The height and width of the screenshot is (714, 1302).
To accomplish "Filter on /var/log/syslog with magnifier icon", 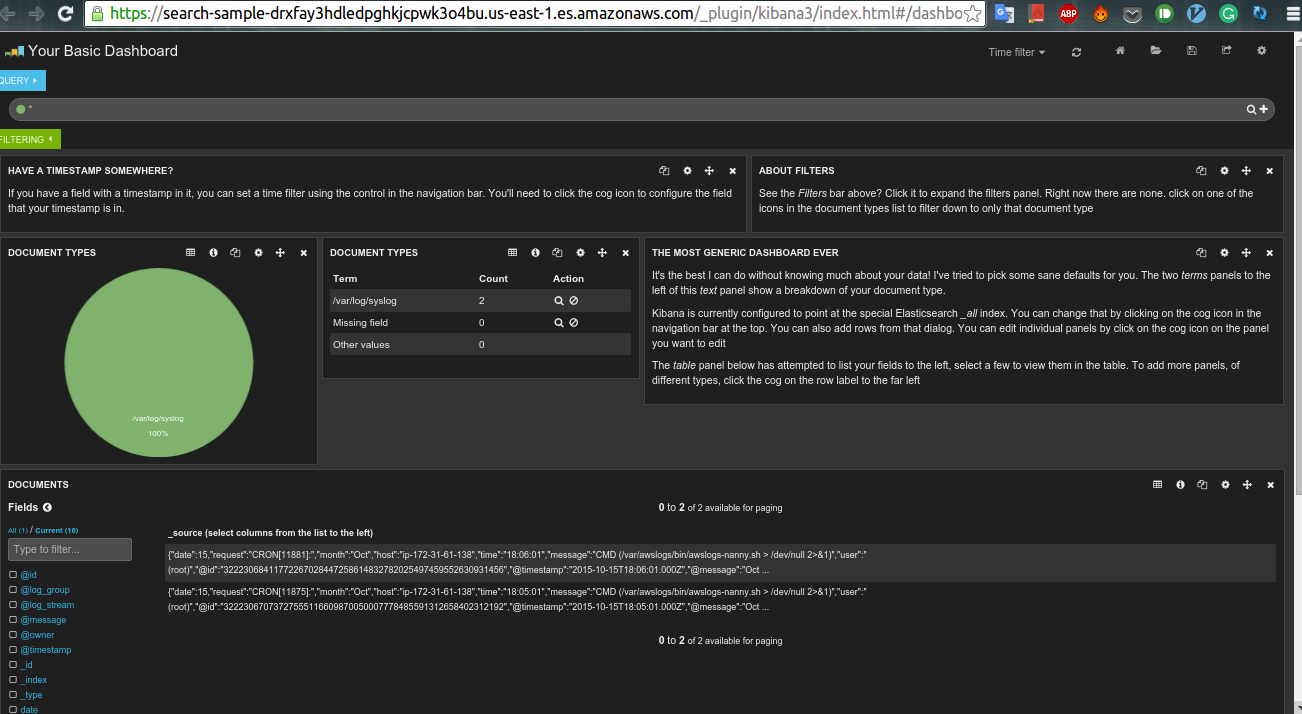I will click(559, 300).
